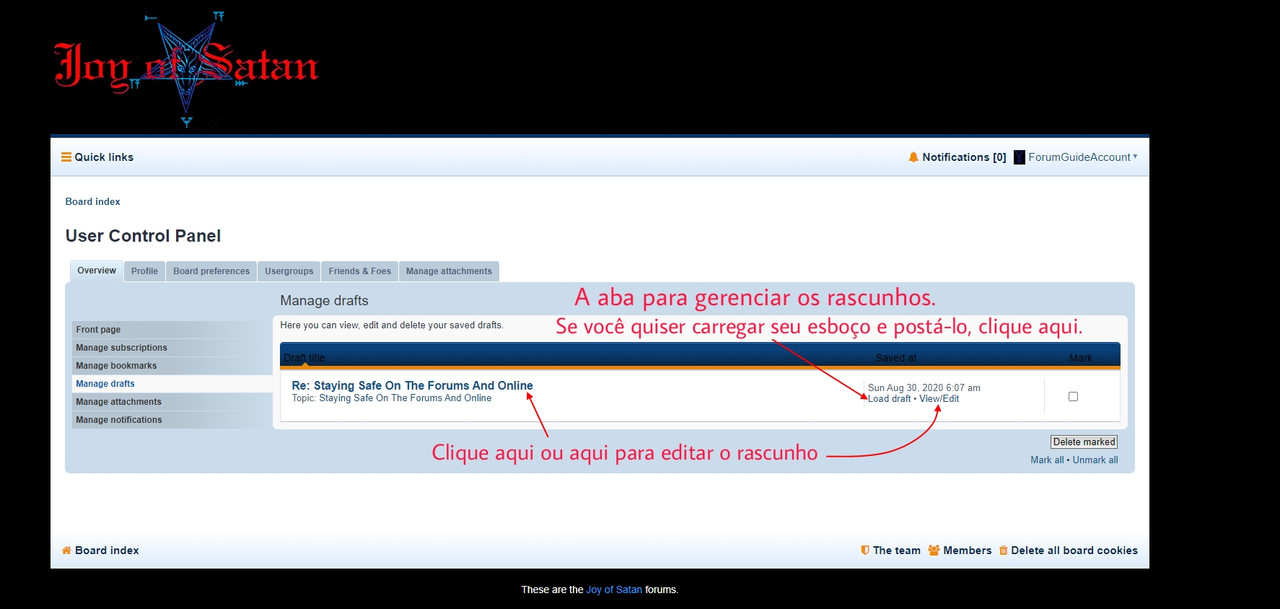Select Front page in the sidebar

point(172,330)
